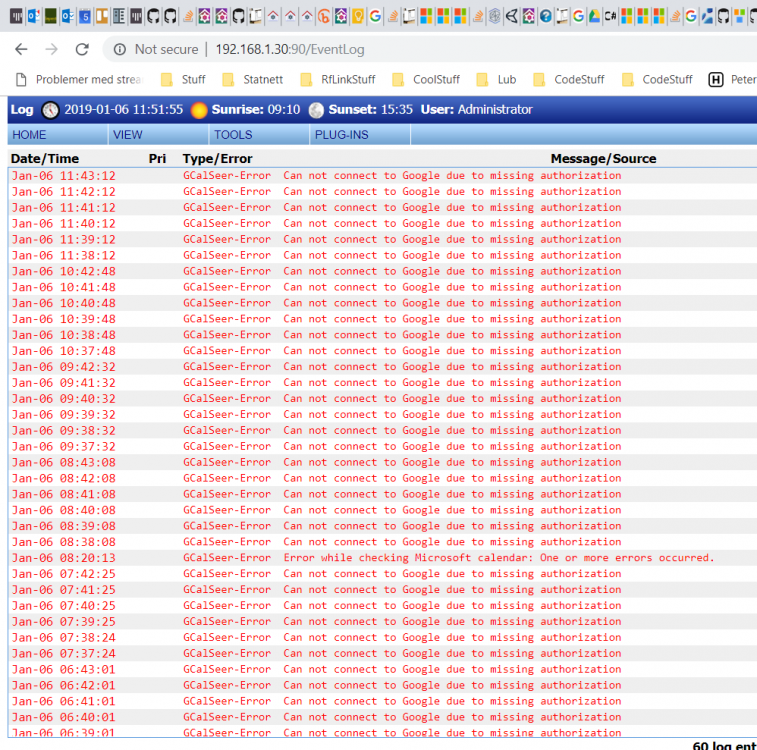The height and width of the screenshot is (750, 757).
Task: Click the Not secure site info icon
Action: (x=119, y=49)
